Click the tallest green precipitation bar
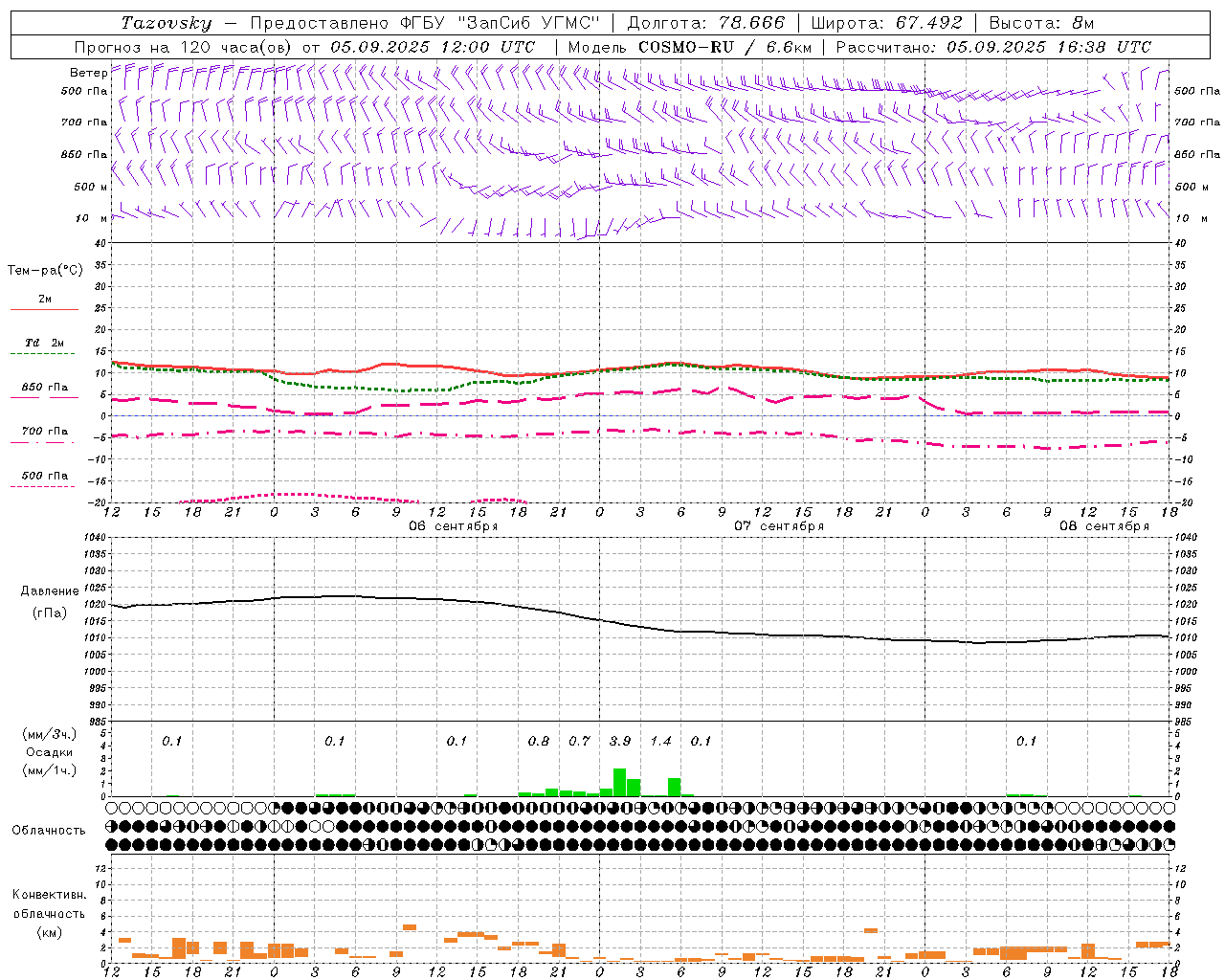Image resolution: width=1225 pixels, height=980 pixels. point(619,783)
